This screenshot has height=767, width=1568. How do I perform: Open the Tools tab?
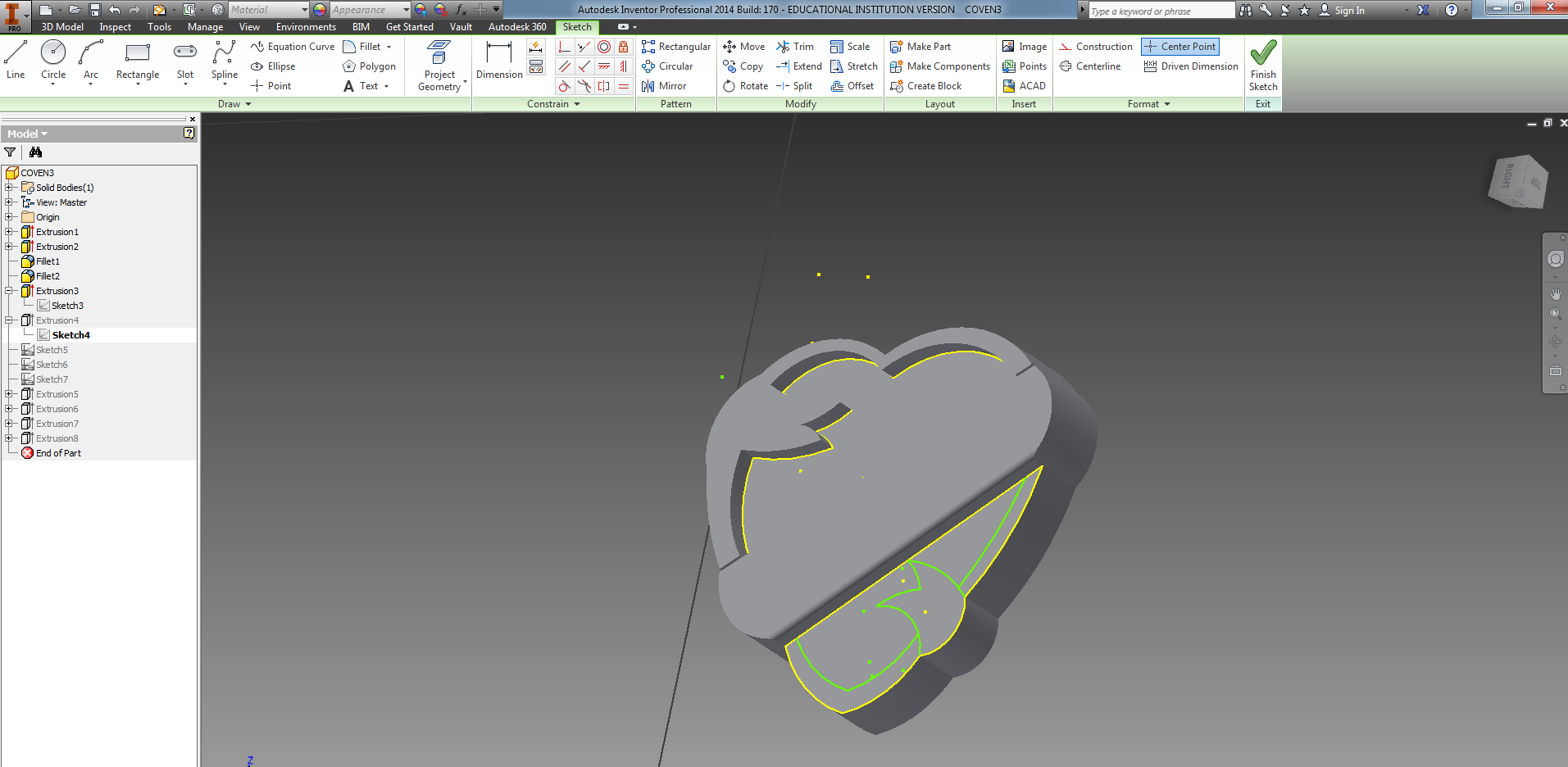point(159,27)
